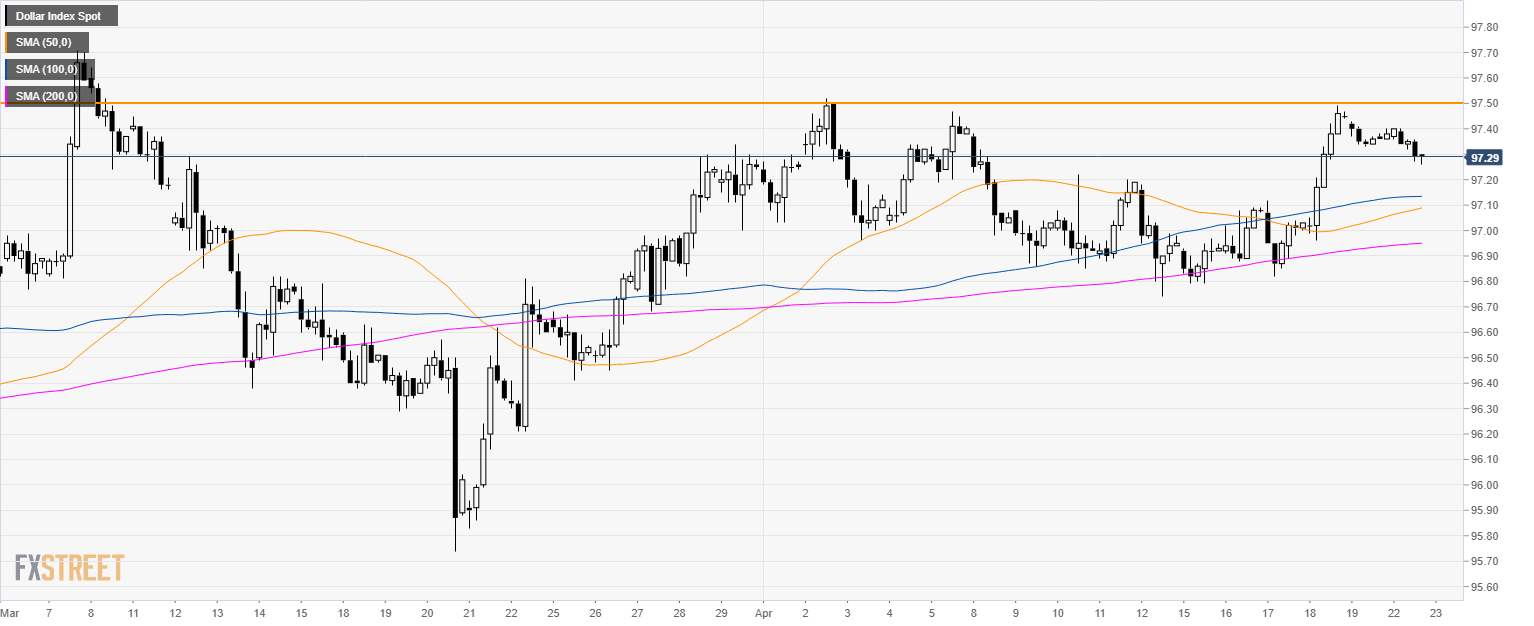This screenshot has height=626, width=1534.
Task: Select the 95.60 price axis label
Action: (x=1485, y=587)
